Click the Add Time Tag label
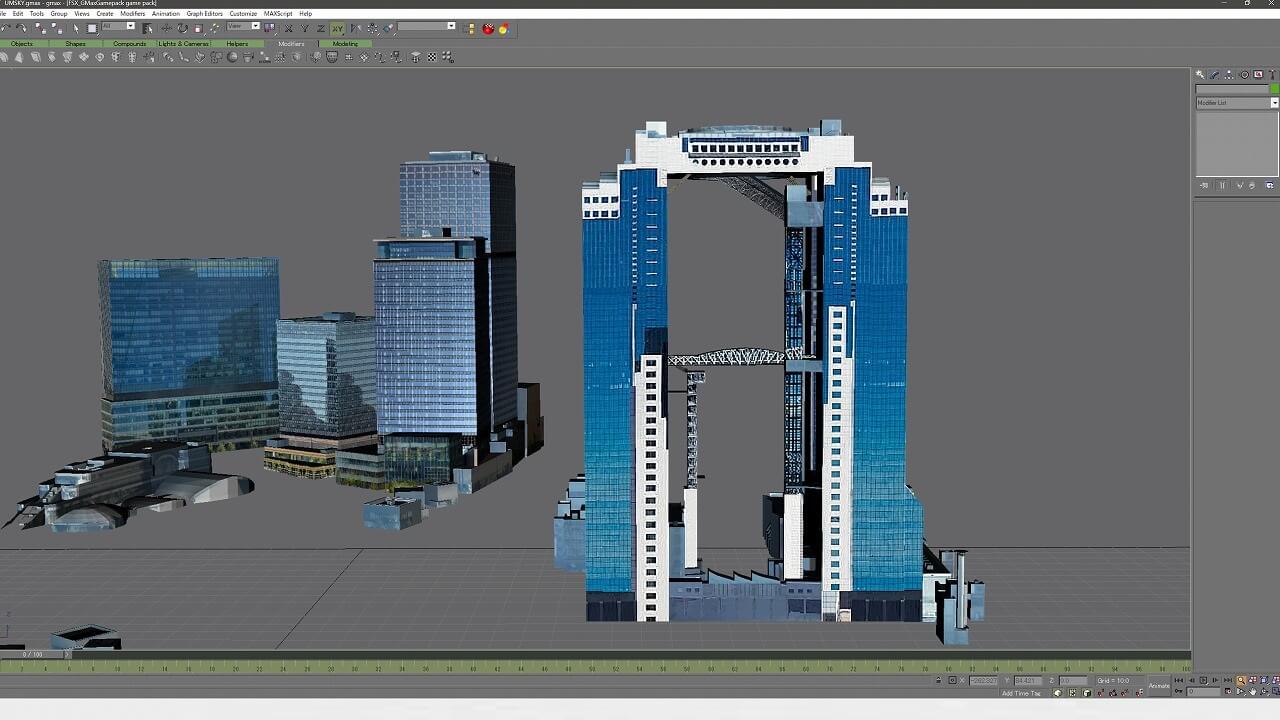1280x720 pixels. (x=1020, y=693)
